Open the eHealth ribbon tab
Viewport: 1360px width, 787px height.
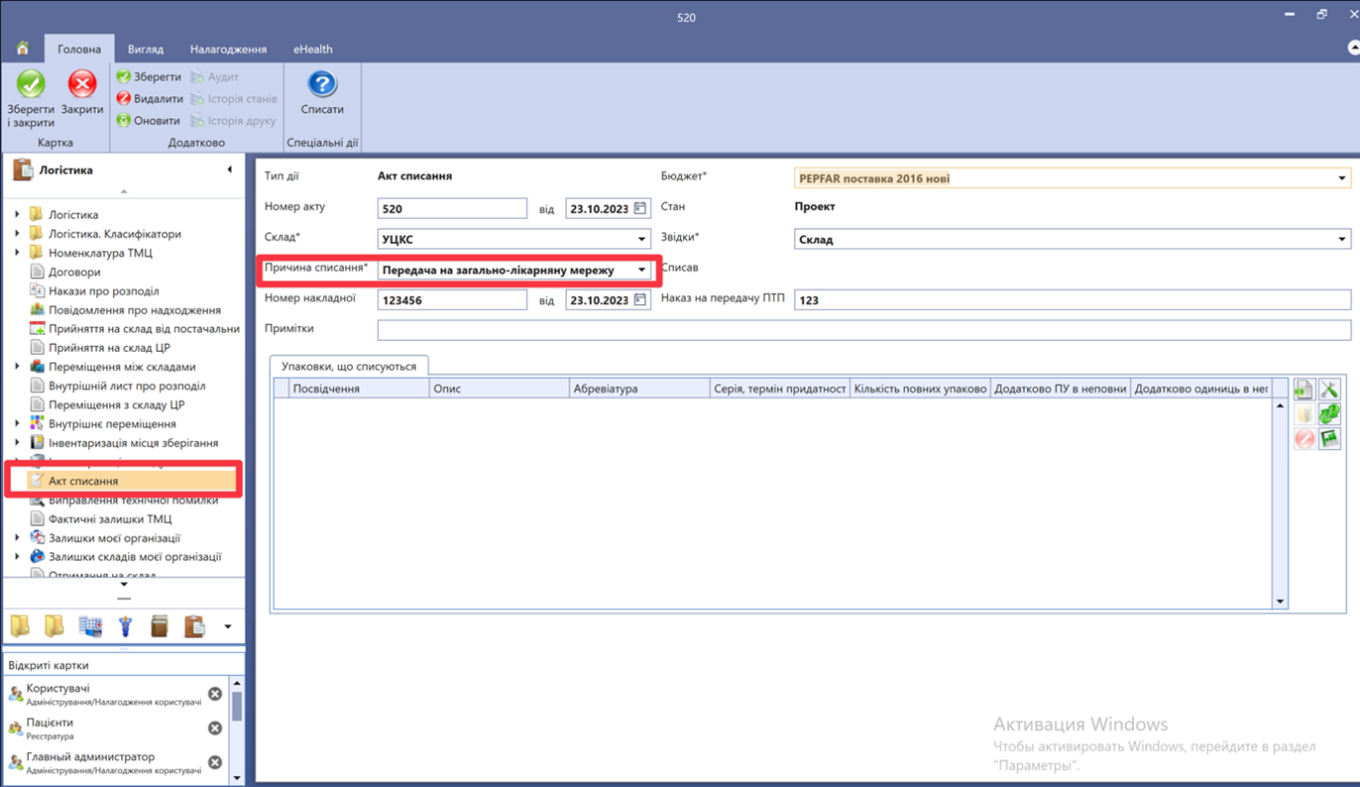point(313,49)
